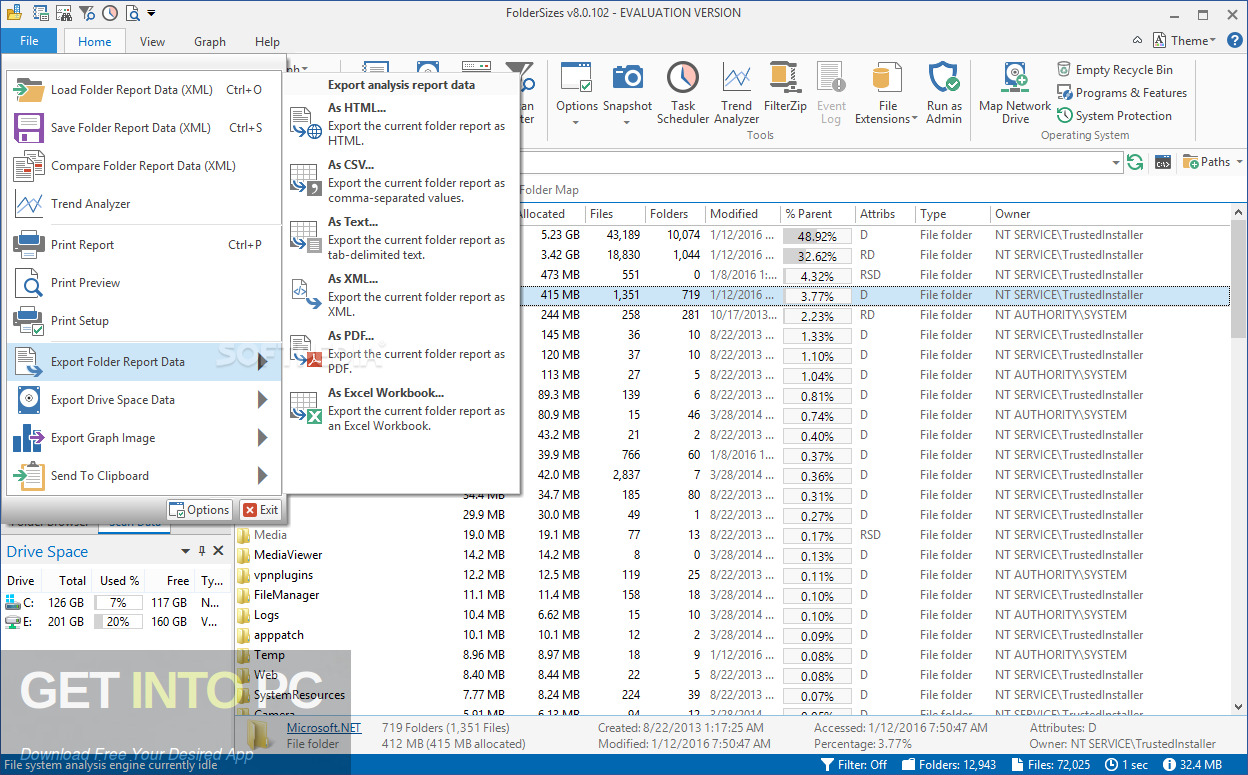
Task: Click the quick-access clock scheduler icon
Action: [x=110, y=13]
